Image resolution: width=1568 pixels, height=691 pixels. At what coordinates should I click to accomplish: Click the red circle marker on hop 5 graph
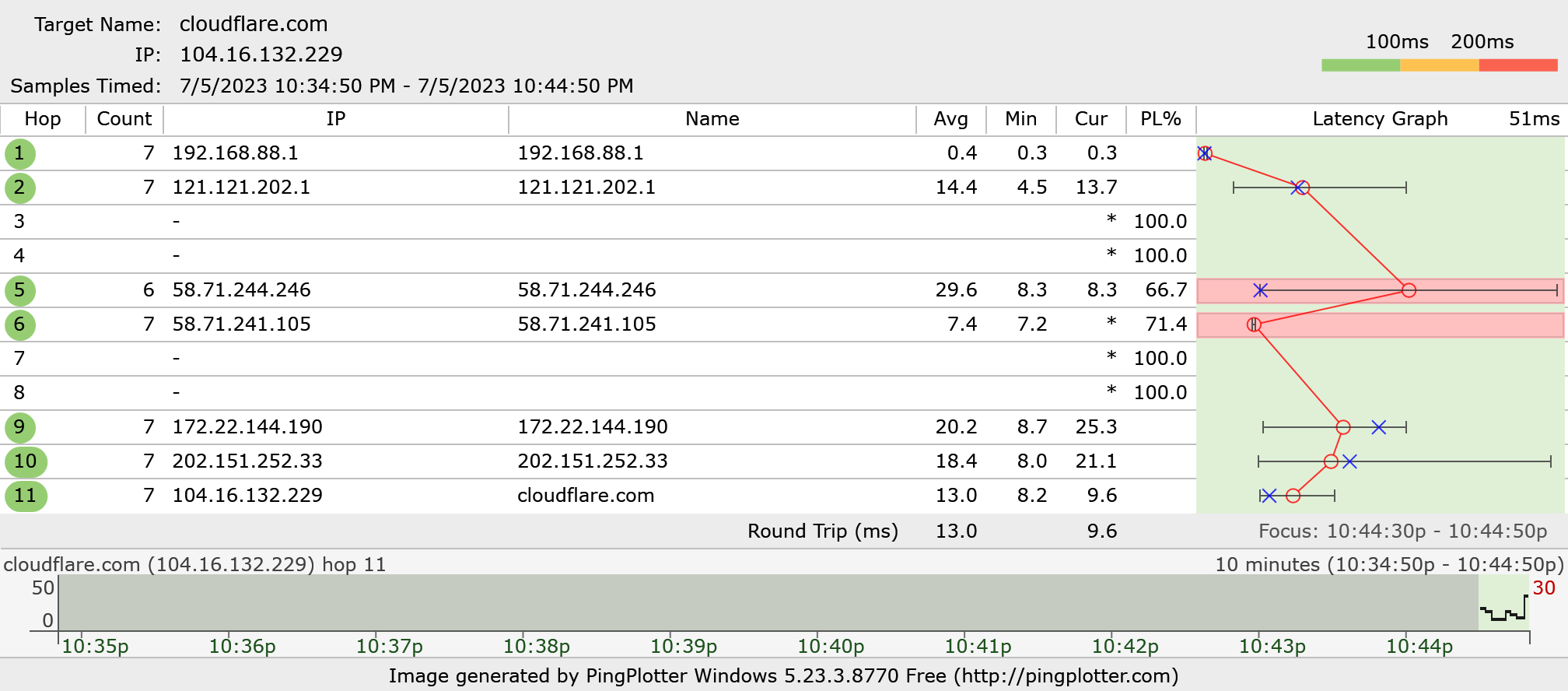1409,290
